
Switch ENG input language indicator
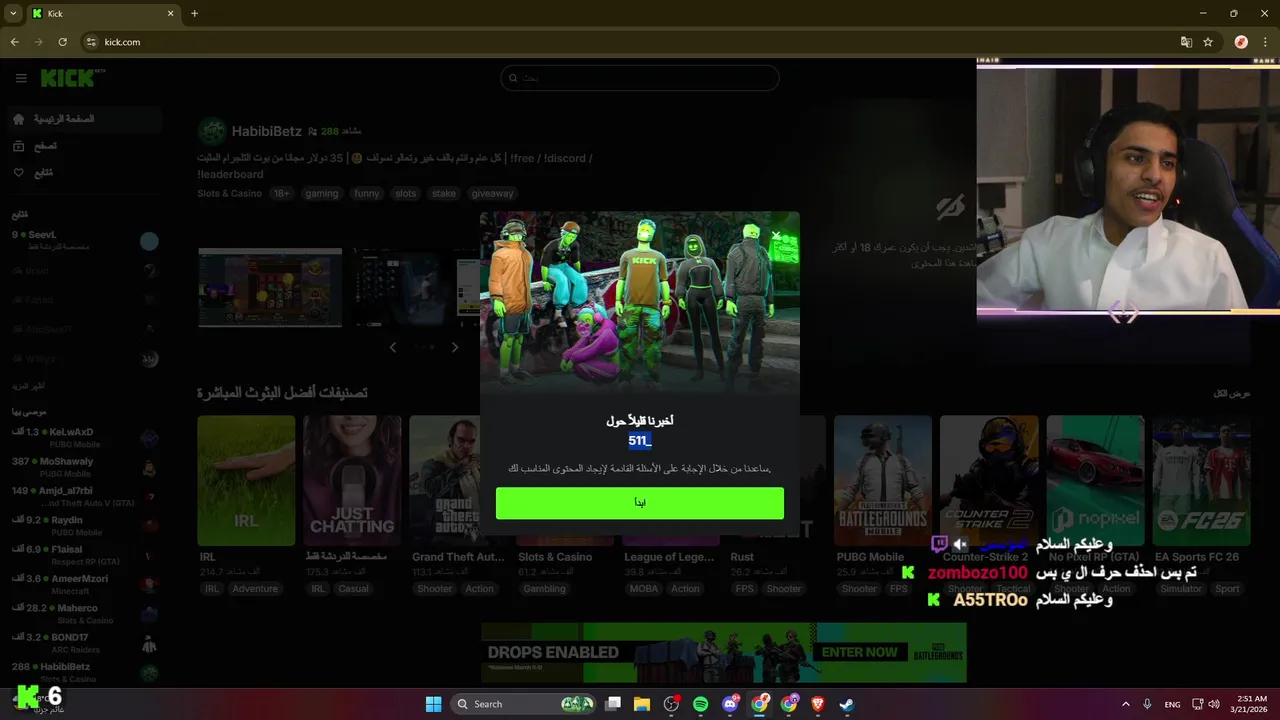point(1172,704)
